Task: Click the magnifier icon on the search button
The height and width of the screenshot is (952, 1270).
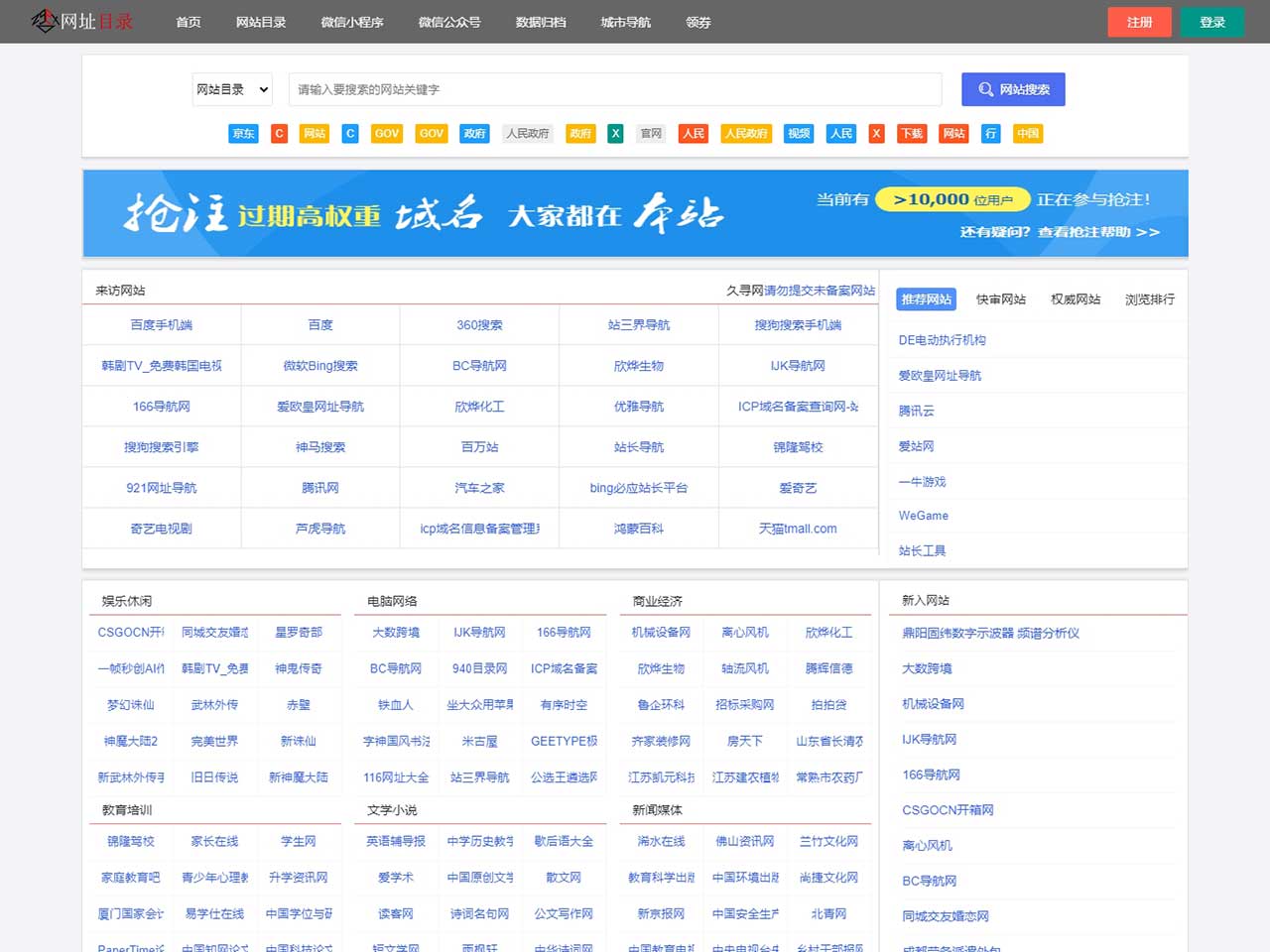Action: (x=985, y=89)
